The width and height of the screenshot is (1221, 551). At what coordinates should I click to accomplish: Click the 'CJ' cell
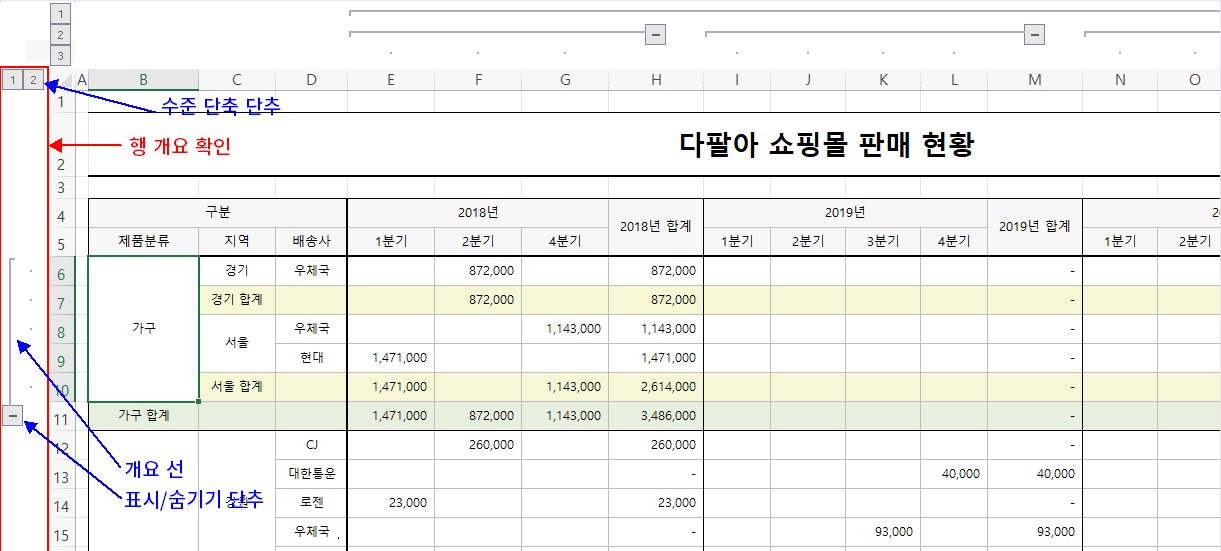coord(311,444)
